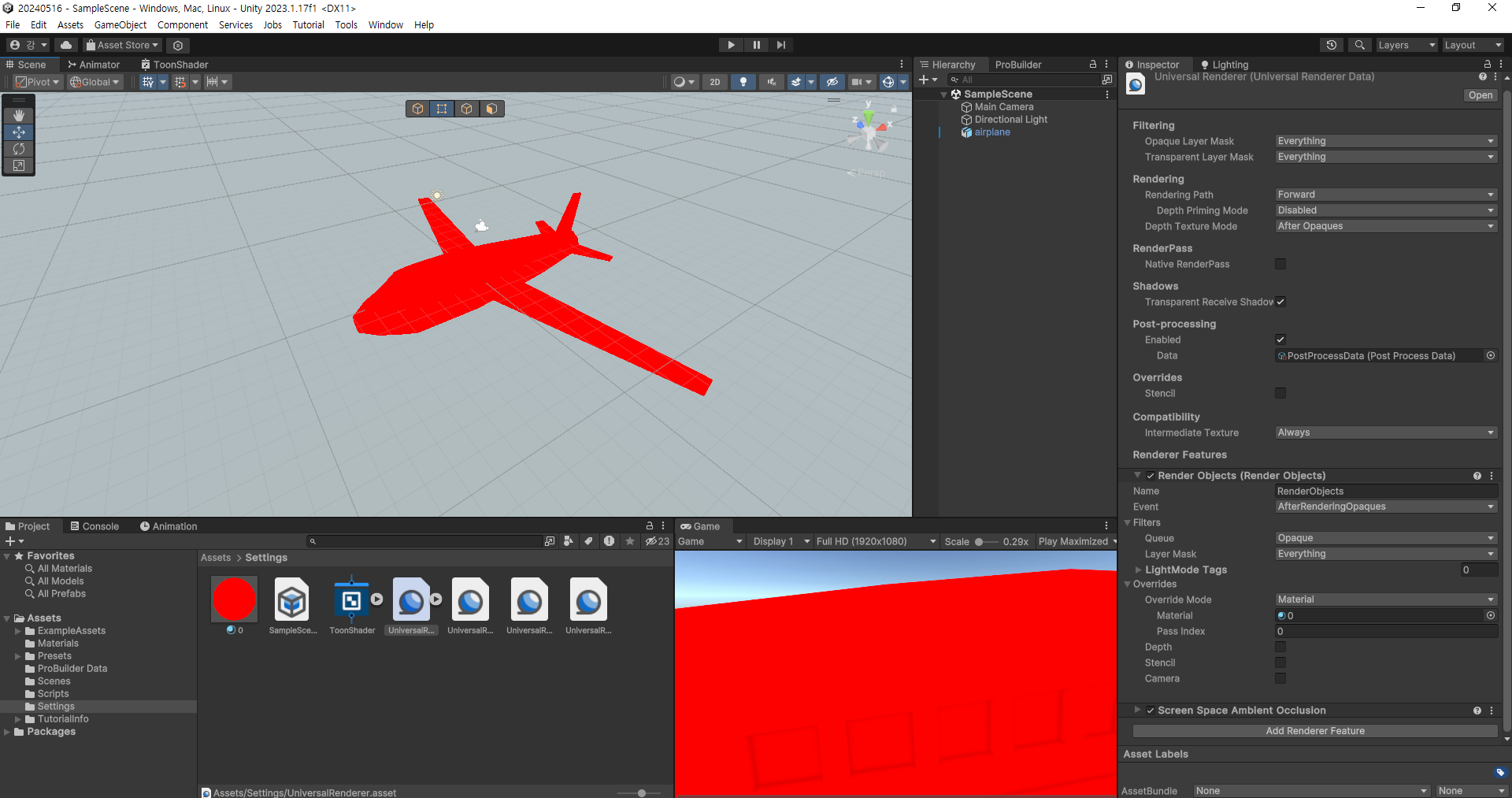Select the Hand view tool
This screenshot has height=798, width=1512.
point(19,115)
